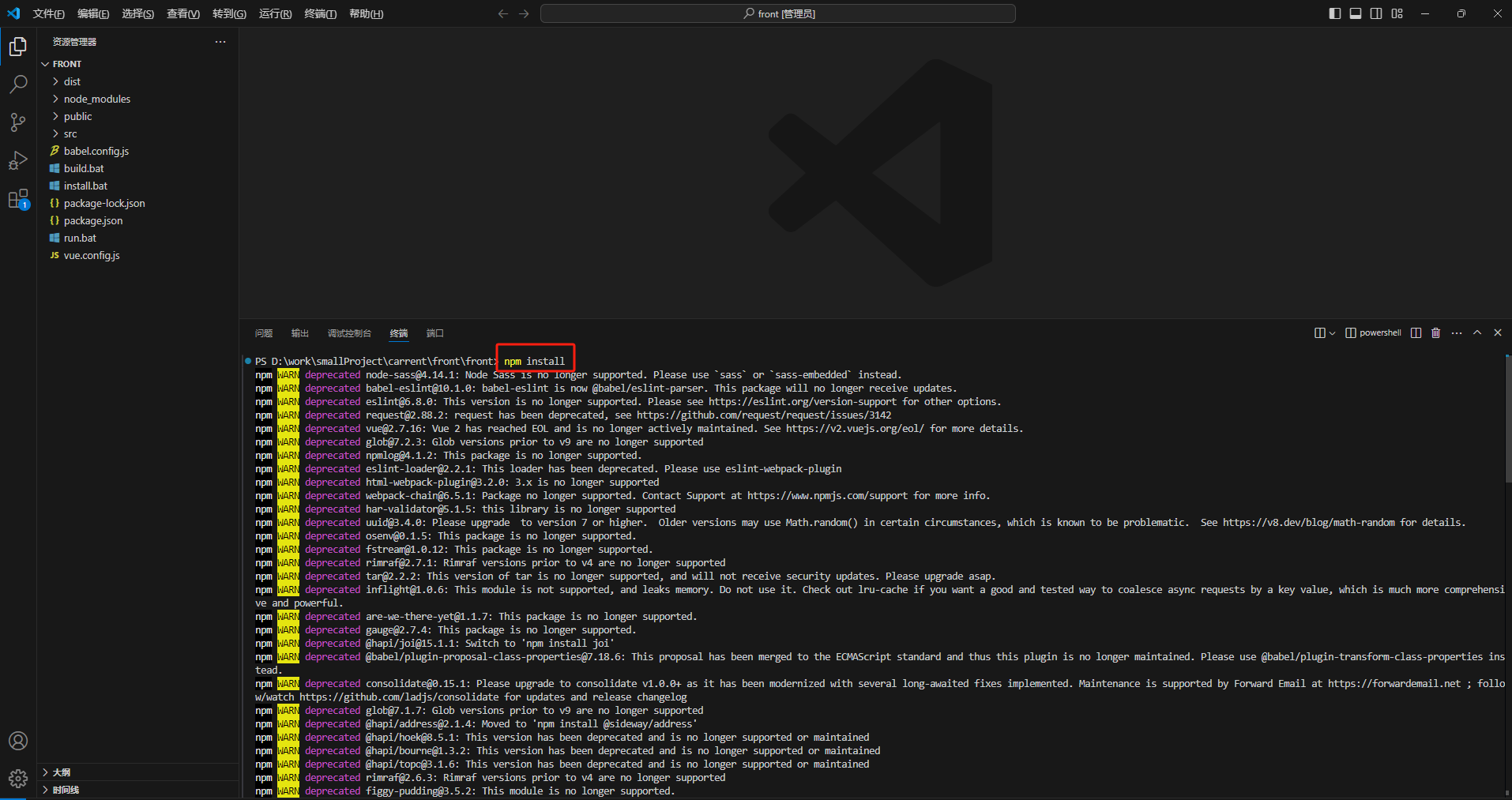1512x800 pixels.
Task: Collapse the FRONT root folder
Action: click(x=45, y=64)
